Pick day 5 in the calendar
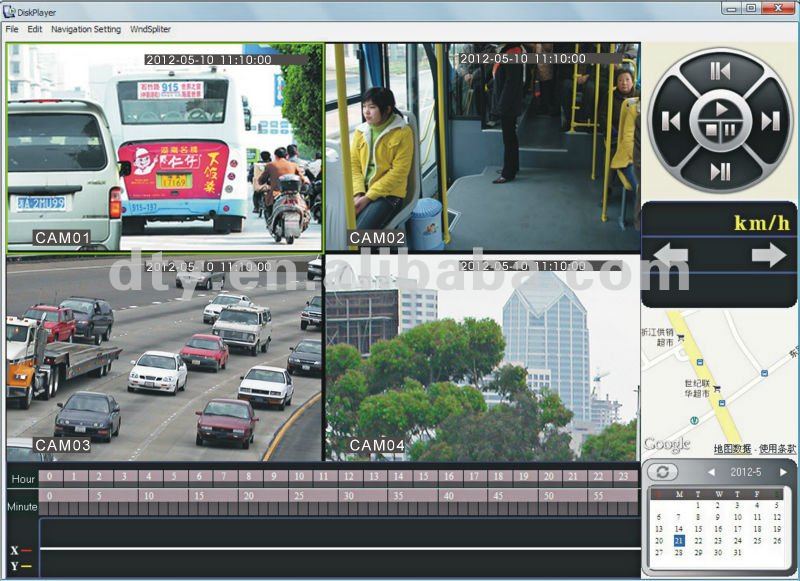 point(777,506)
